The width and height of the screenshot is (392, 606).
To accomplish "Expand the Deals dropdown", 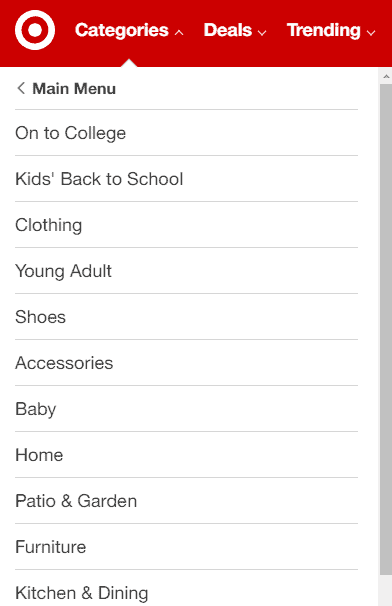I will pyautogui.click(x=235, y=30).
